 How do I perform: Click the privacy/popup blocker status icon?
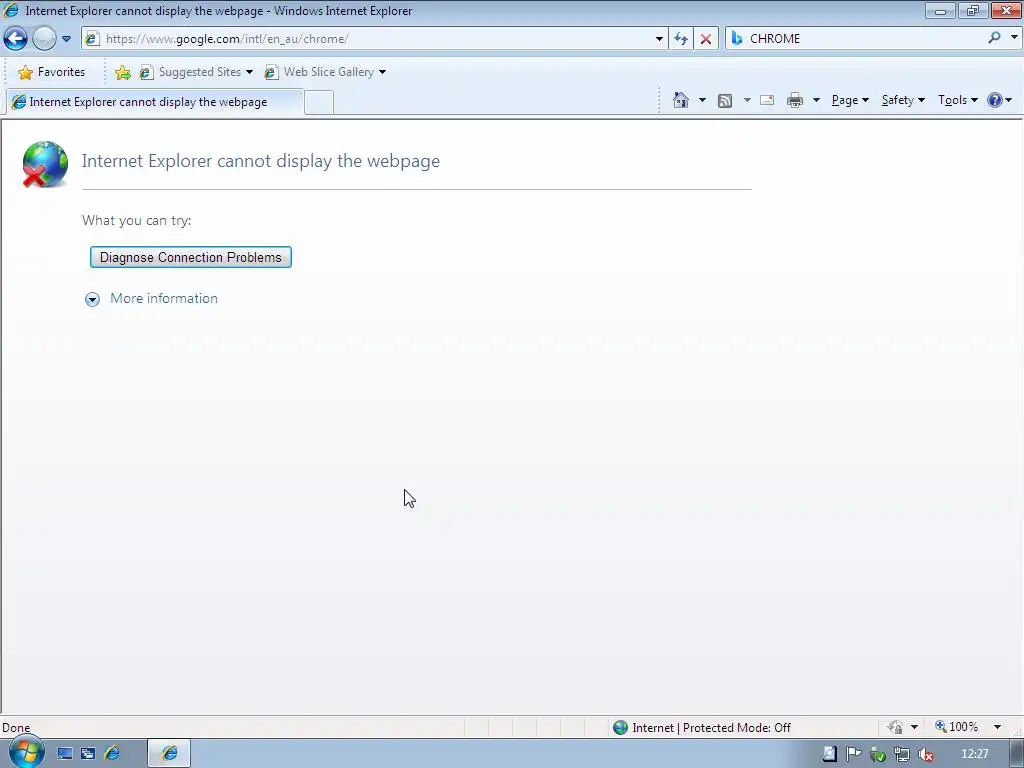click(895, 727)
